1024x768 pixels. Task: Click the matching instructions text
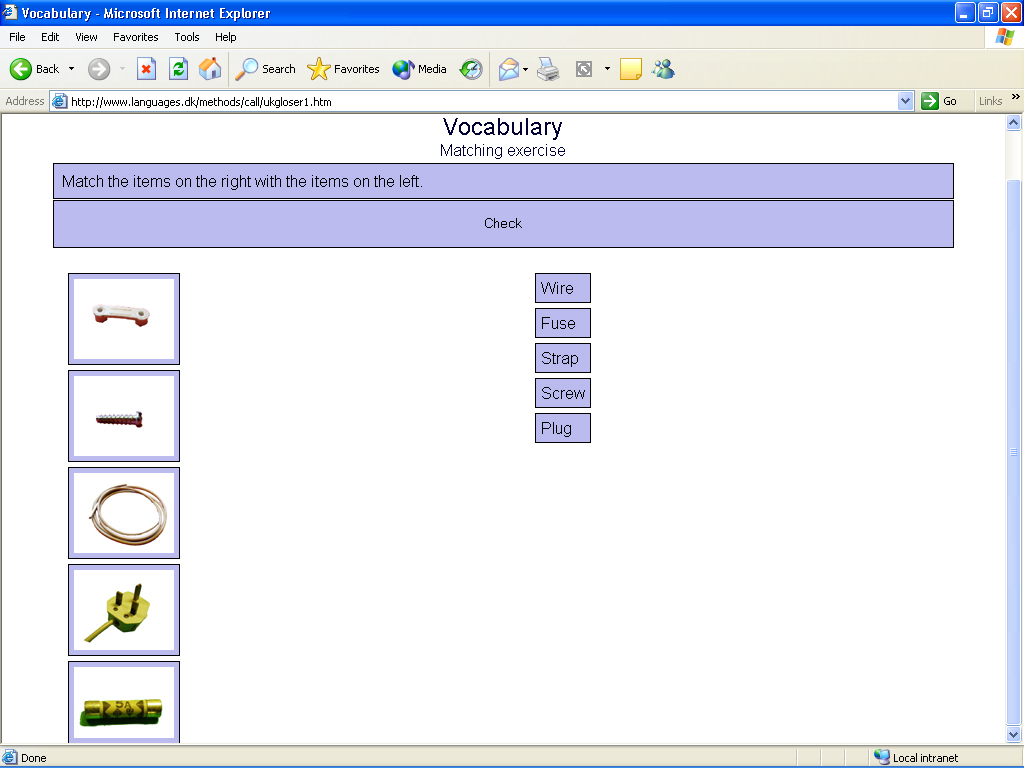pos(242,182)
